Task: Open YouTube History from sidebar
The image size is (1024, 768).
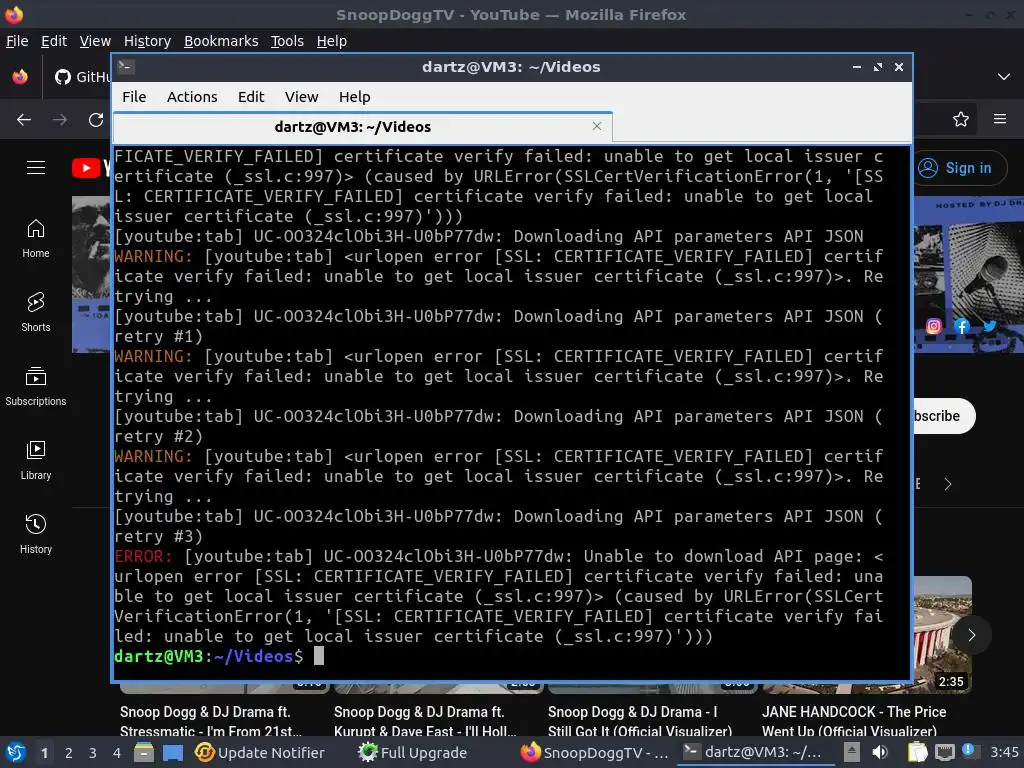Action: point(36,535)
